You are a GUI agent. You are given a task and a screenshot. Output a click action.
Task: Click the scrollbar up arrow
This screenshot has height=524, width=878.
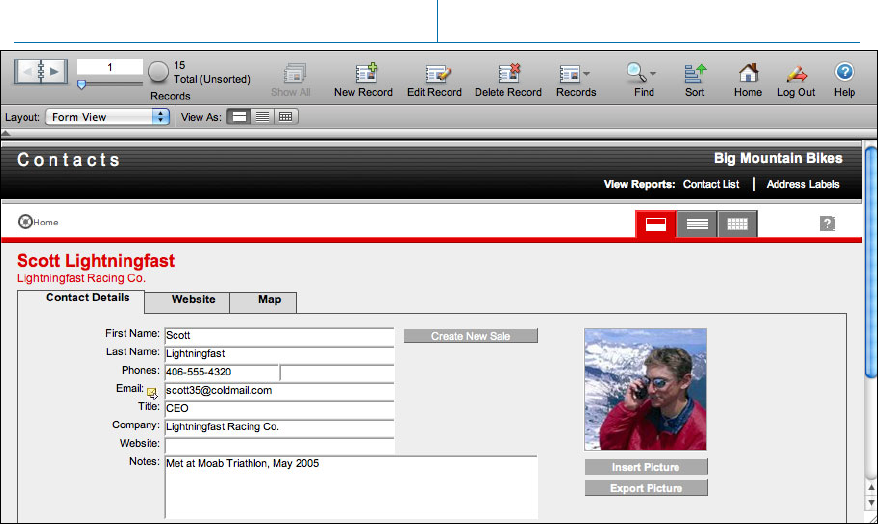pos(871,488)
